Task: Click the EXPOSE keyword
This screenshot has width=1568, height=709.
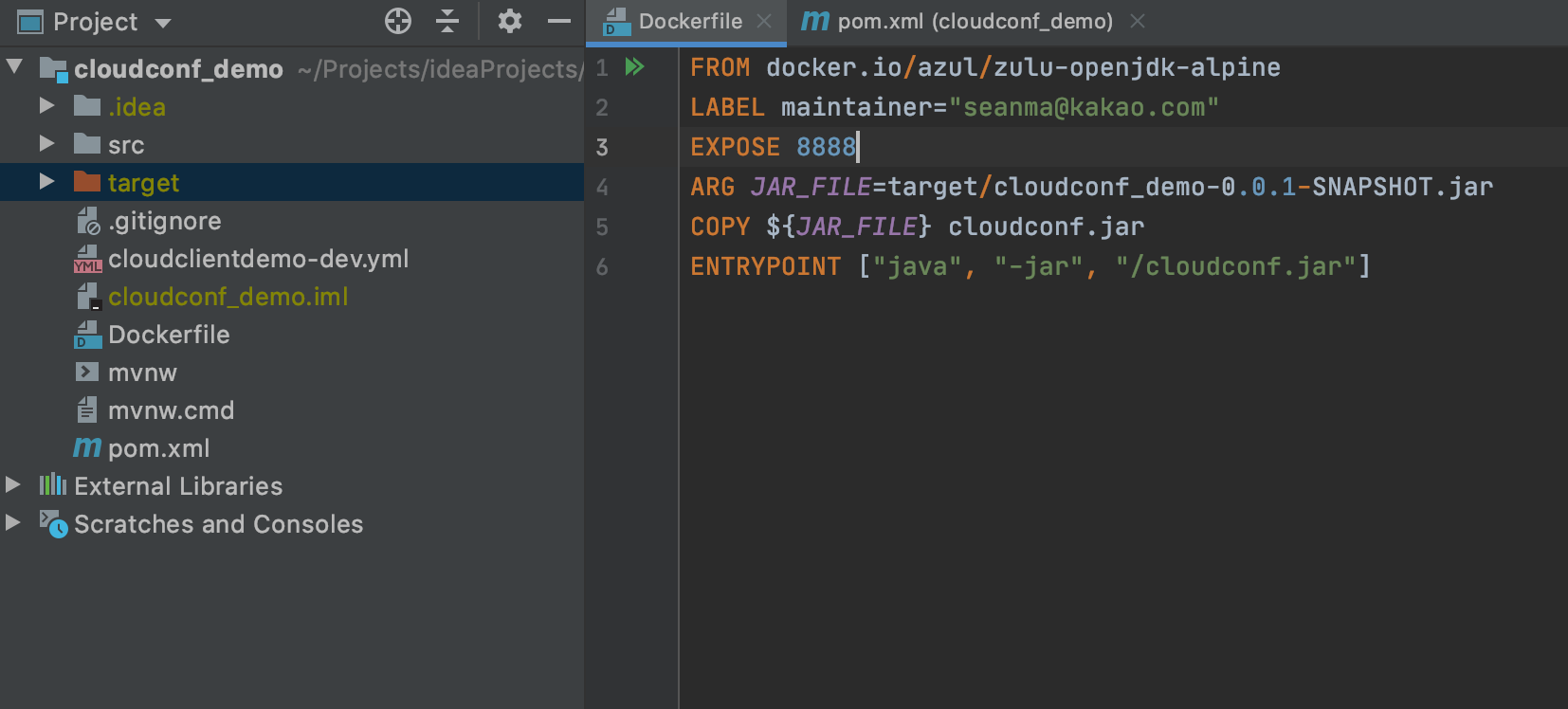Action: [735, 147]
